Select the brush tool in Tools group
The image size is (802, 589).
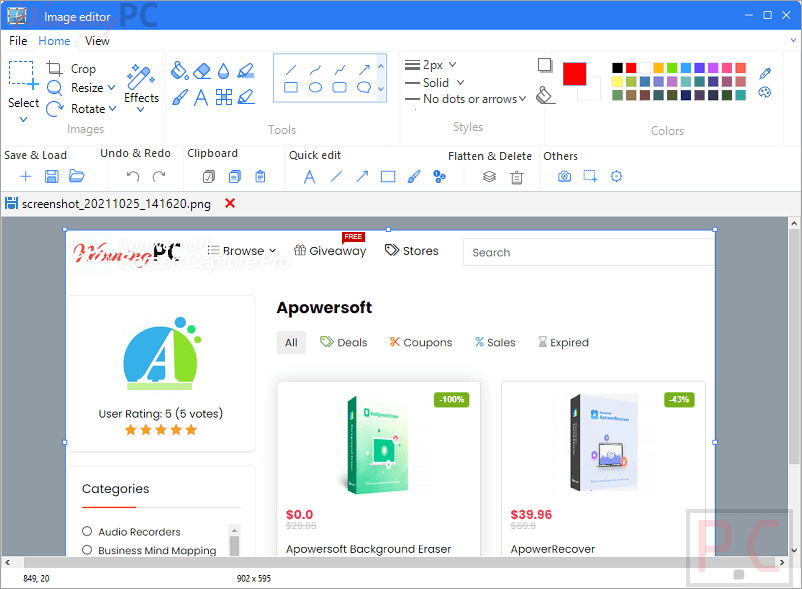point(180,97)
